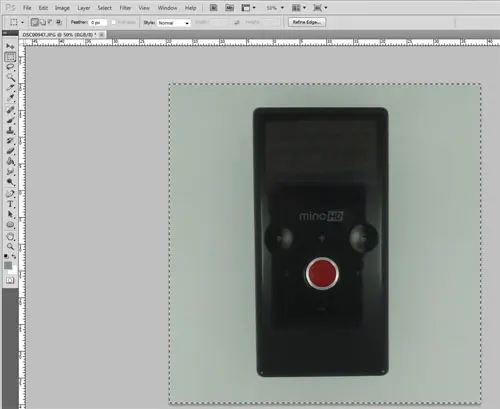The image size is (500, 409).
Task: Open the Image menu
Action: 62,8
